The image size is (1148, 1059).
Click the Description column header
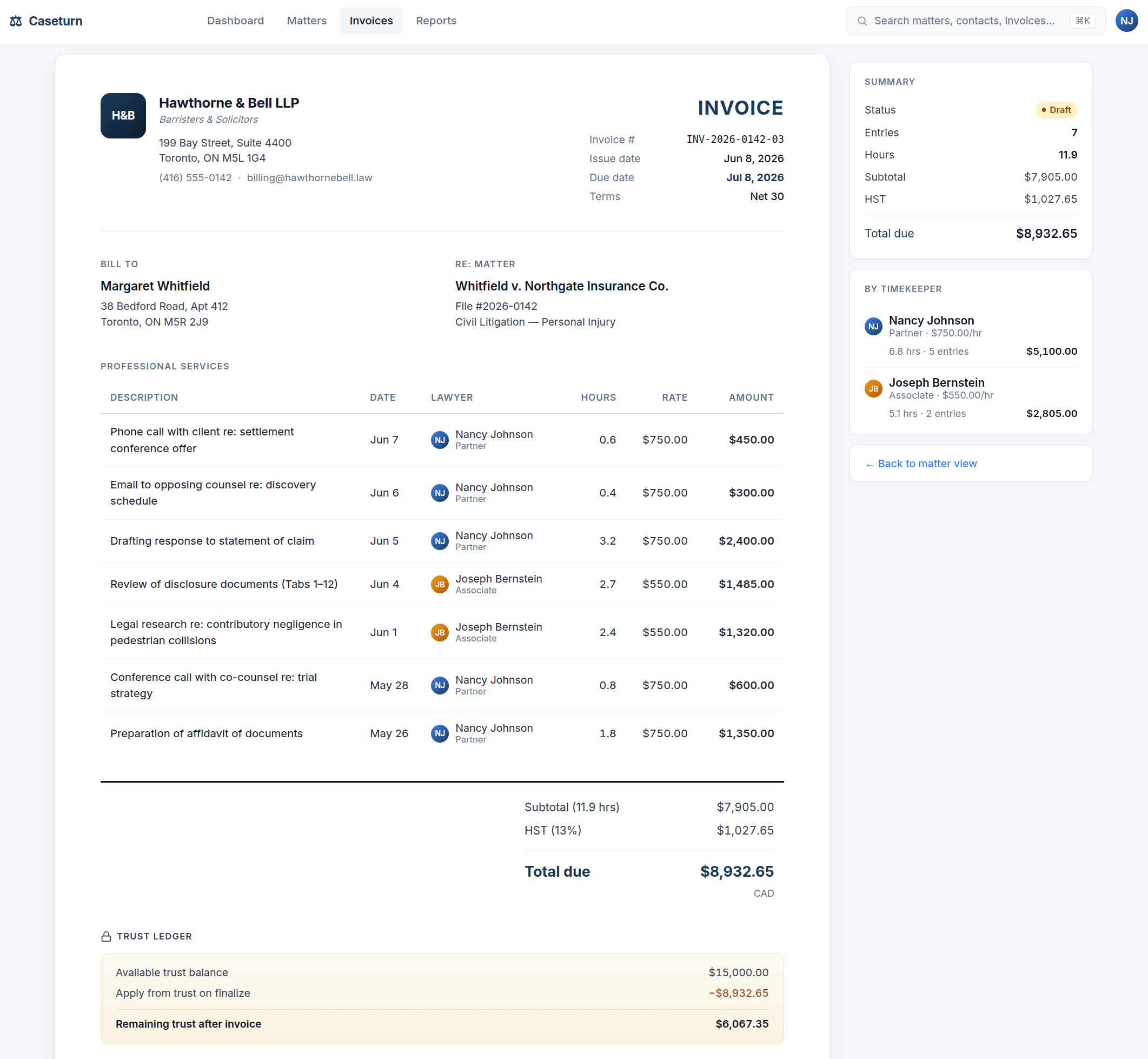[x=144, y=398]
